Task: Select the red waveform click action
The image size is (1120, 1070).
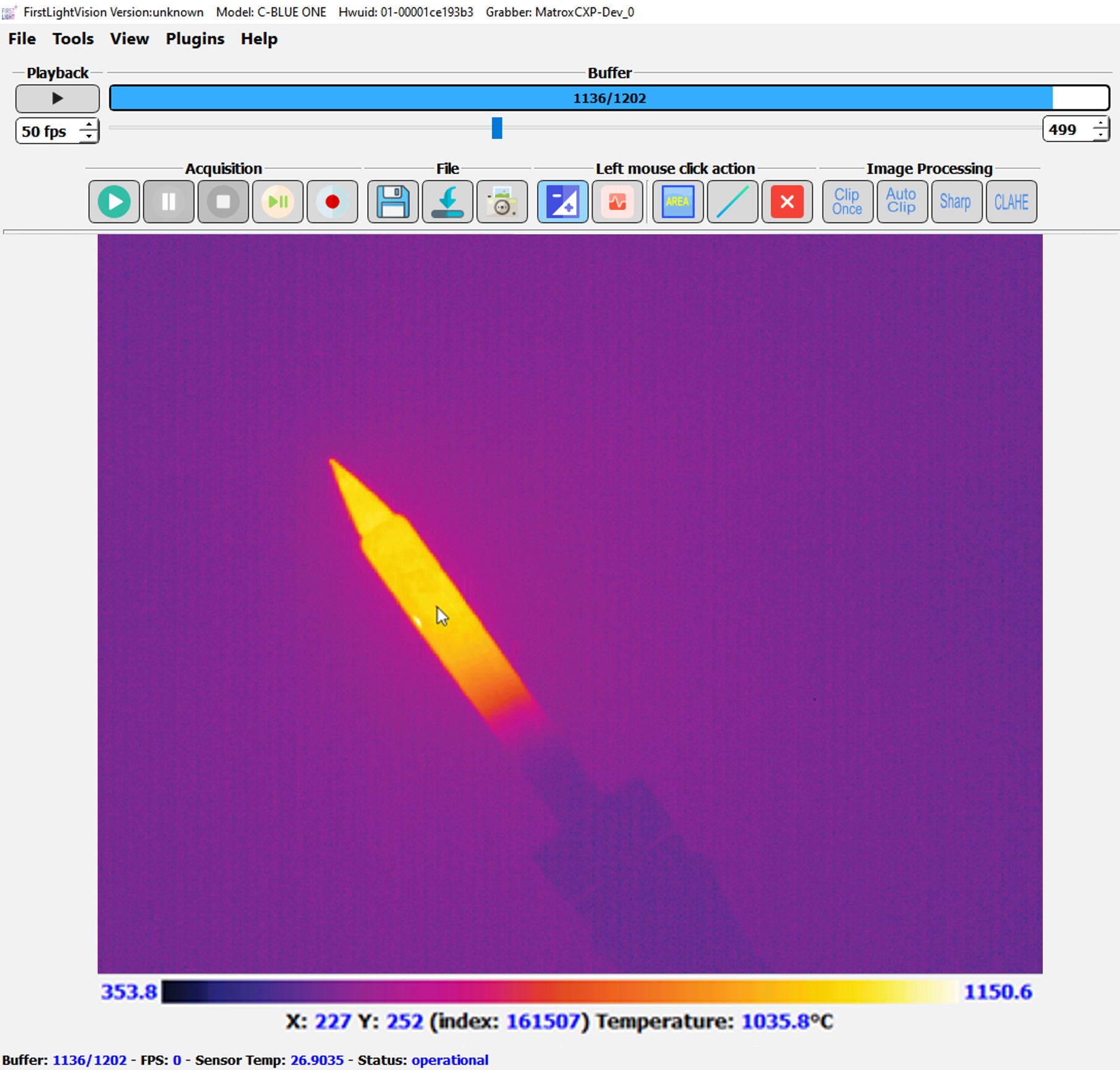Action: tap(617, 202)
